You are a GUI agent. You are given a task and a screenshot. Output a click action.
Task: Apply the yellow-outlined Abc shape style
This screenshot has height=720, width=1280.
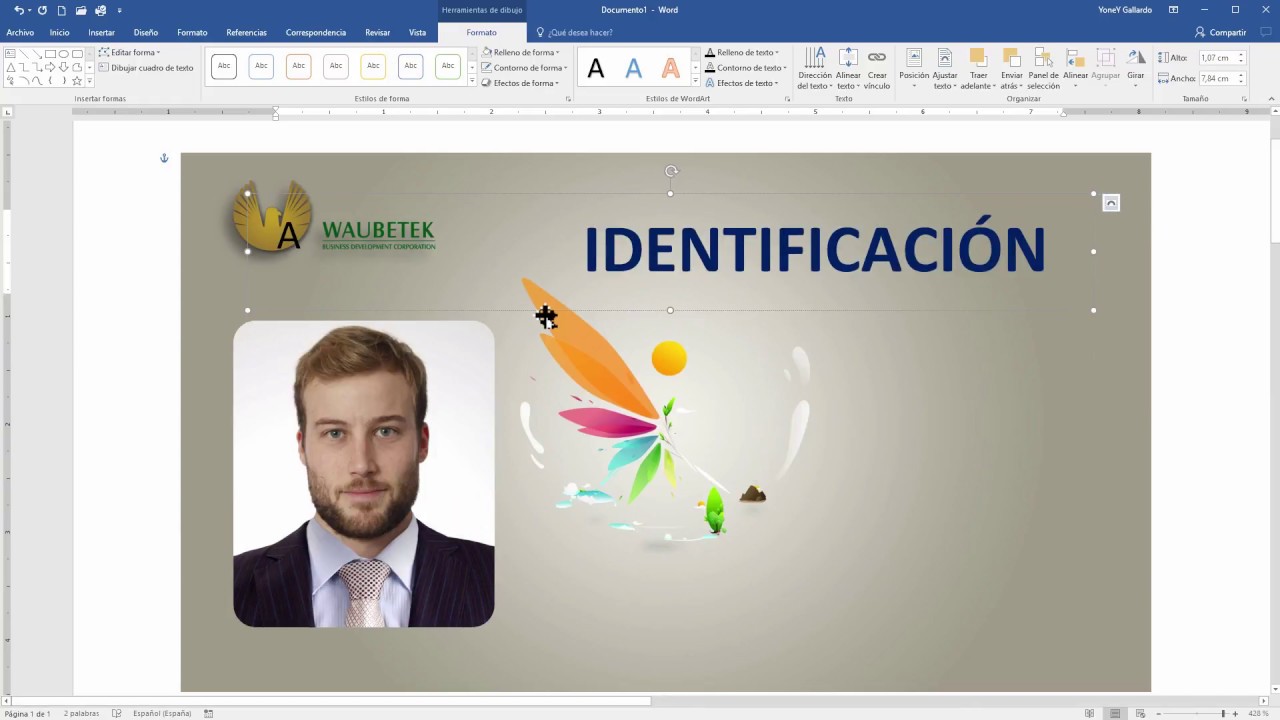point(373,66)
